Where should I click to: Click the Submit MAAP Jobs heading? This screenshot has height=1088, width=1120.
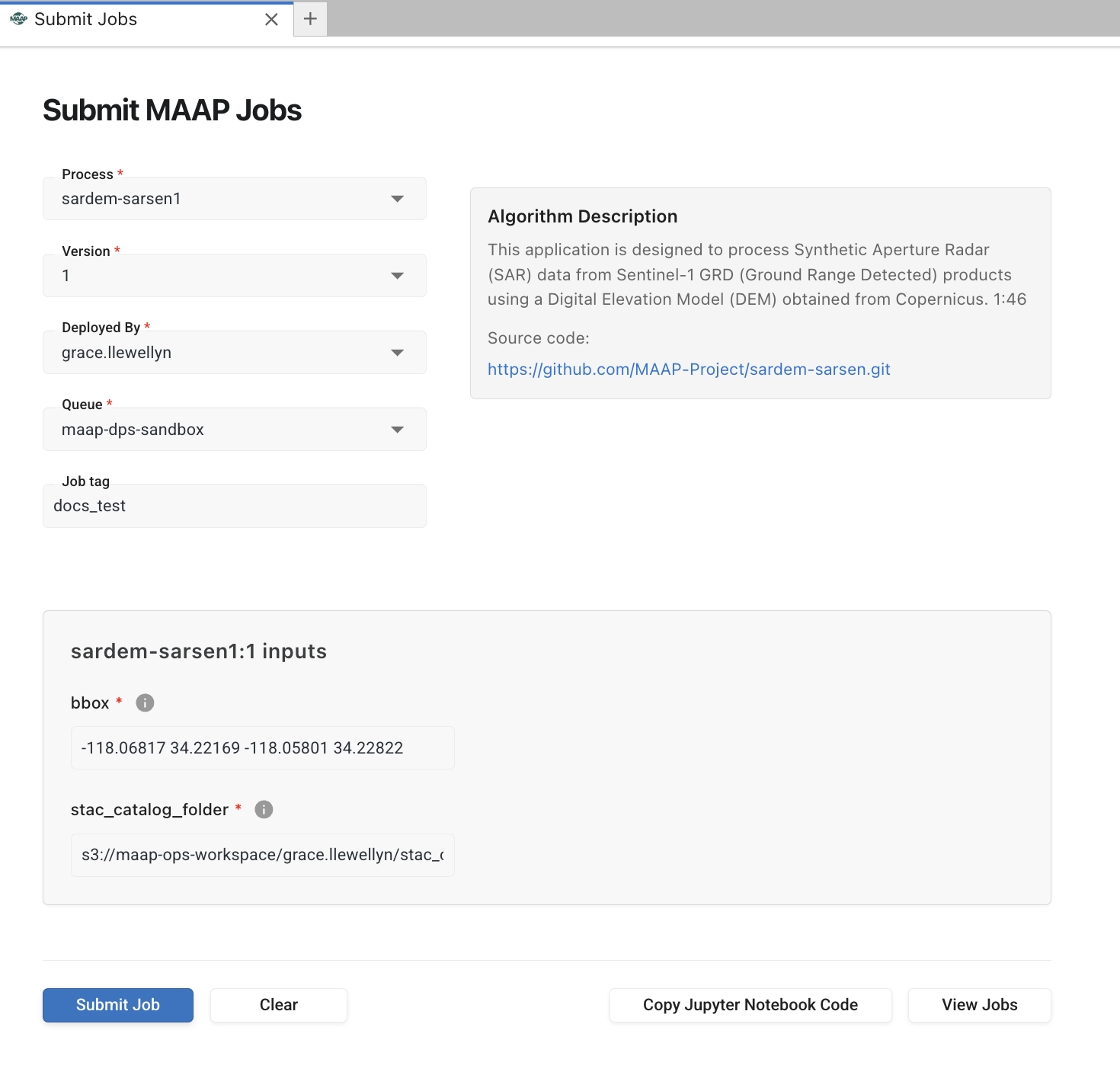pyautogui.click(x=172, y=110)
